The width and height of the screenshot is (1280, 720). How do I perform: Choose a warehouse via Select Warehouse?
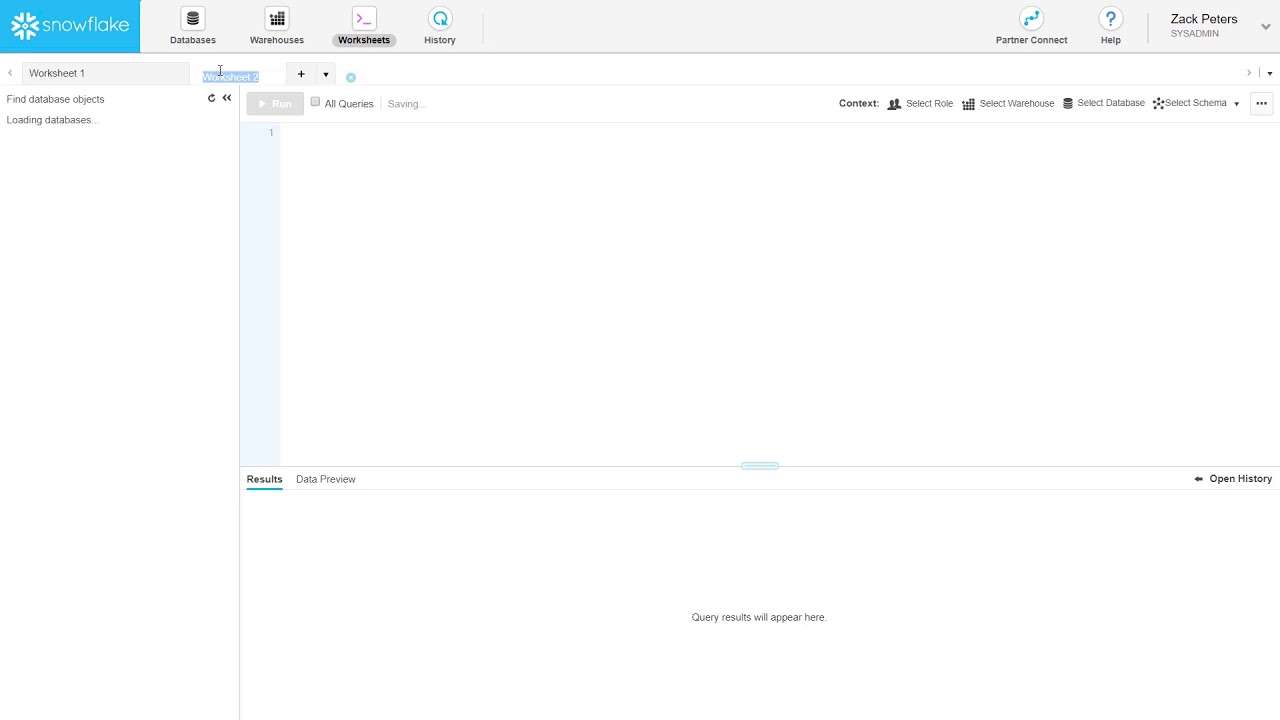(x=1008, y=103)
